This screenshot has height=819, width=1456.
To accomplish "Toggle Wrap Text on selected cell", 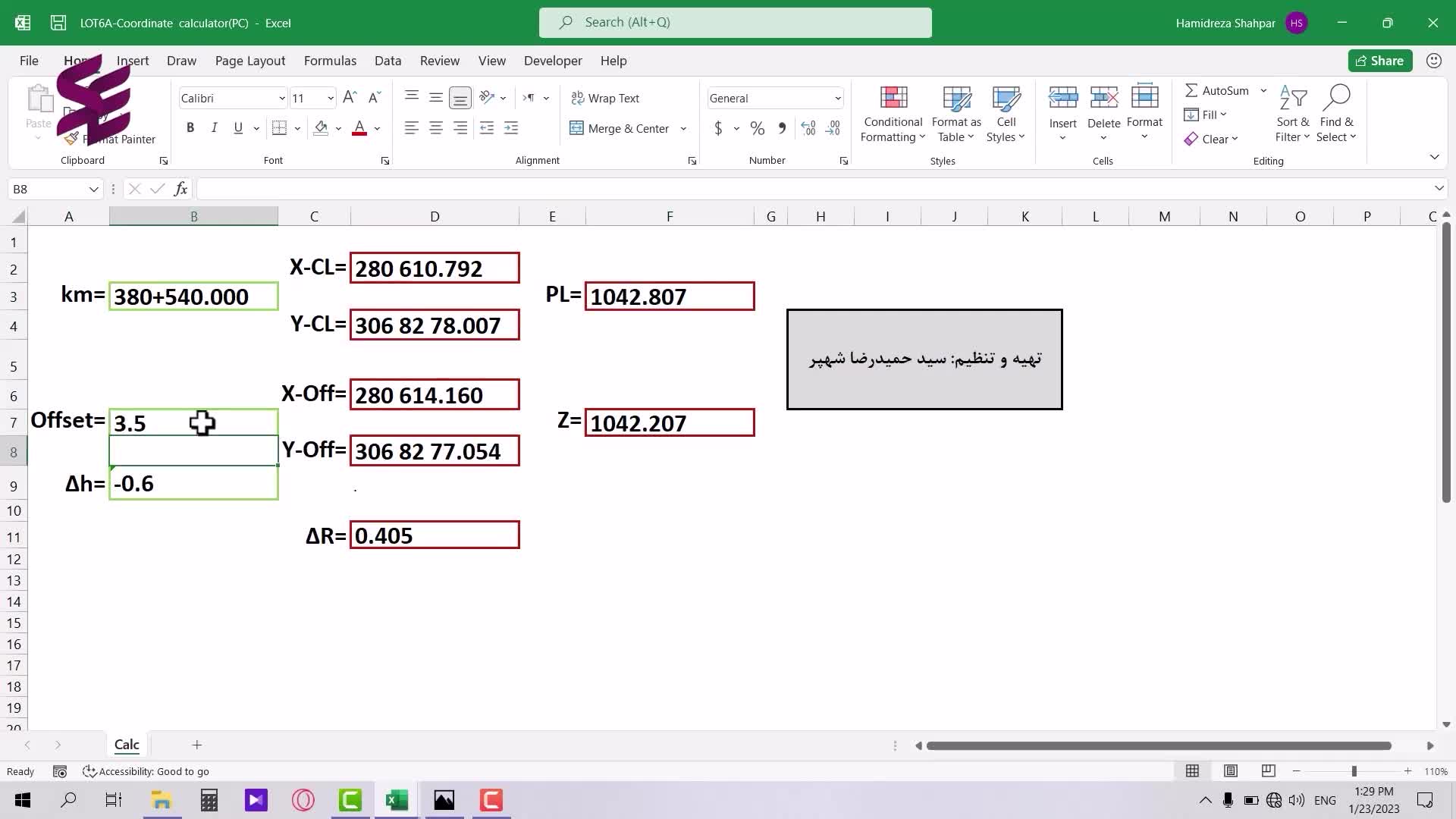I will coord(605,99).
